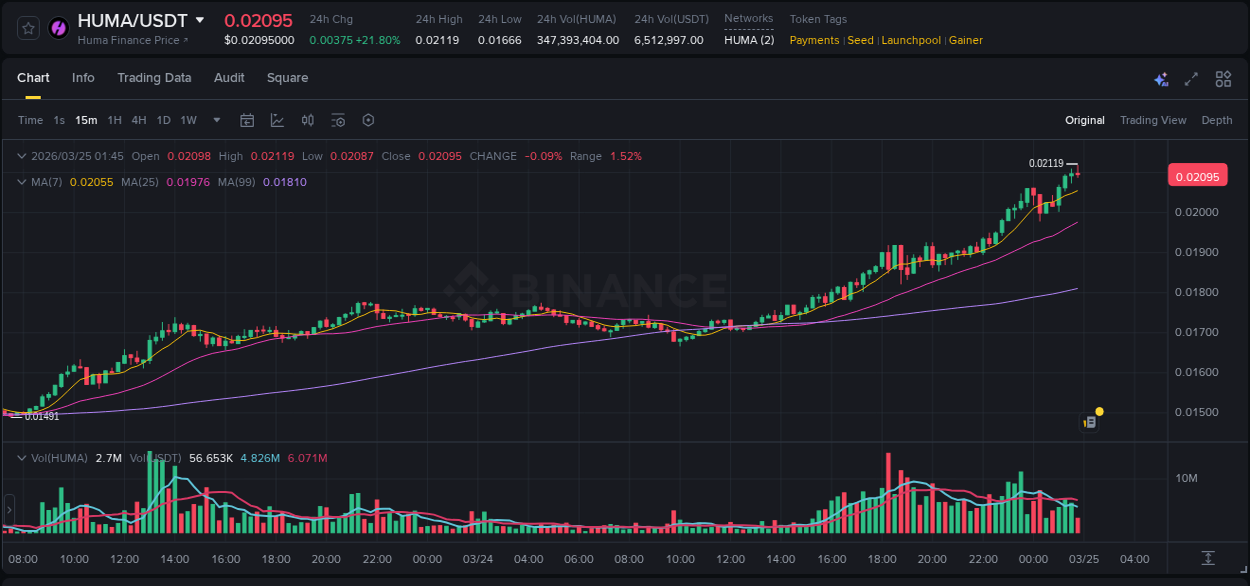
Task: Click the Huma Finance purple coin logo
Action: [59, 28]
